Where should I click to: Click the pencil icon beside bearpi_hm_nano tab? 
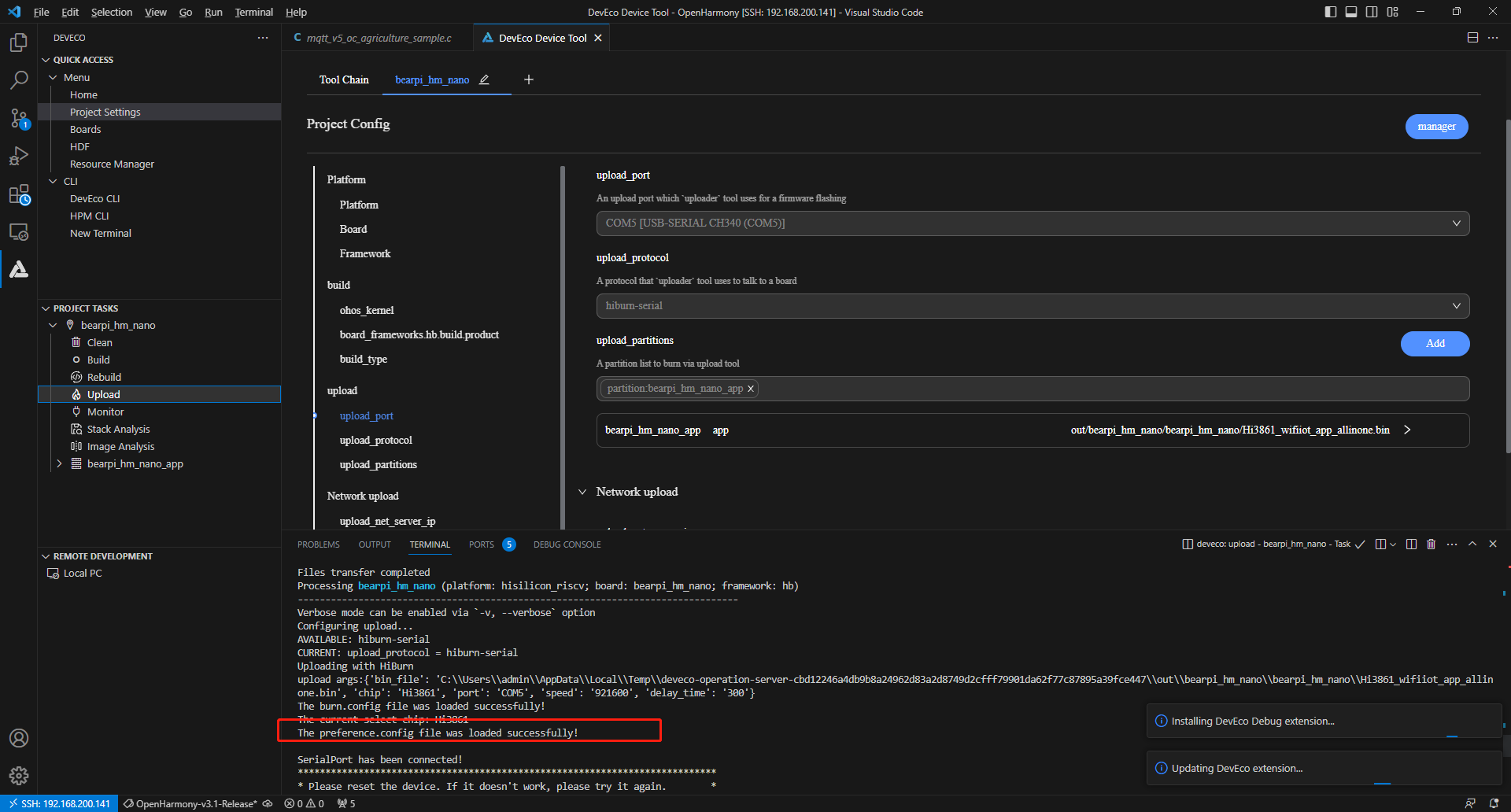point(484,79)
